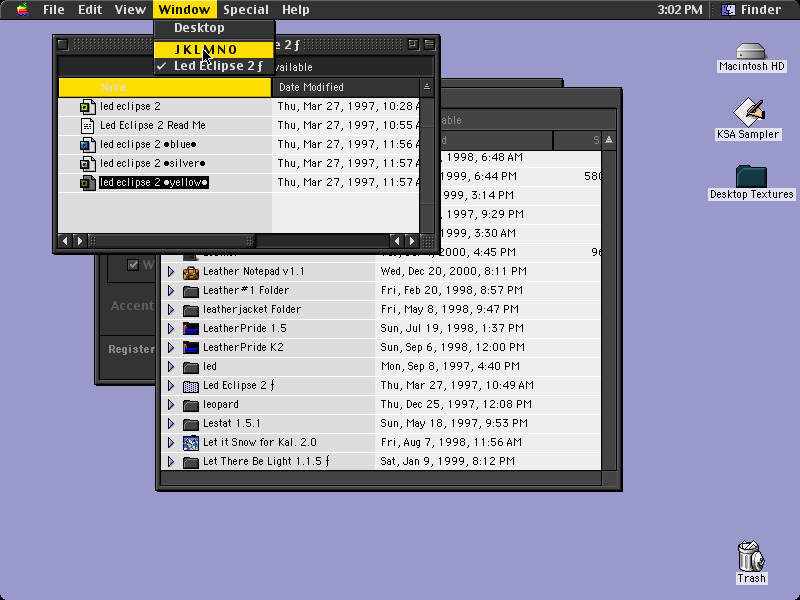
Task: Open the Help menu
Action: pos(295,10)
